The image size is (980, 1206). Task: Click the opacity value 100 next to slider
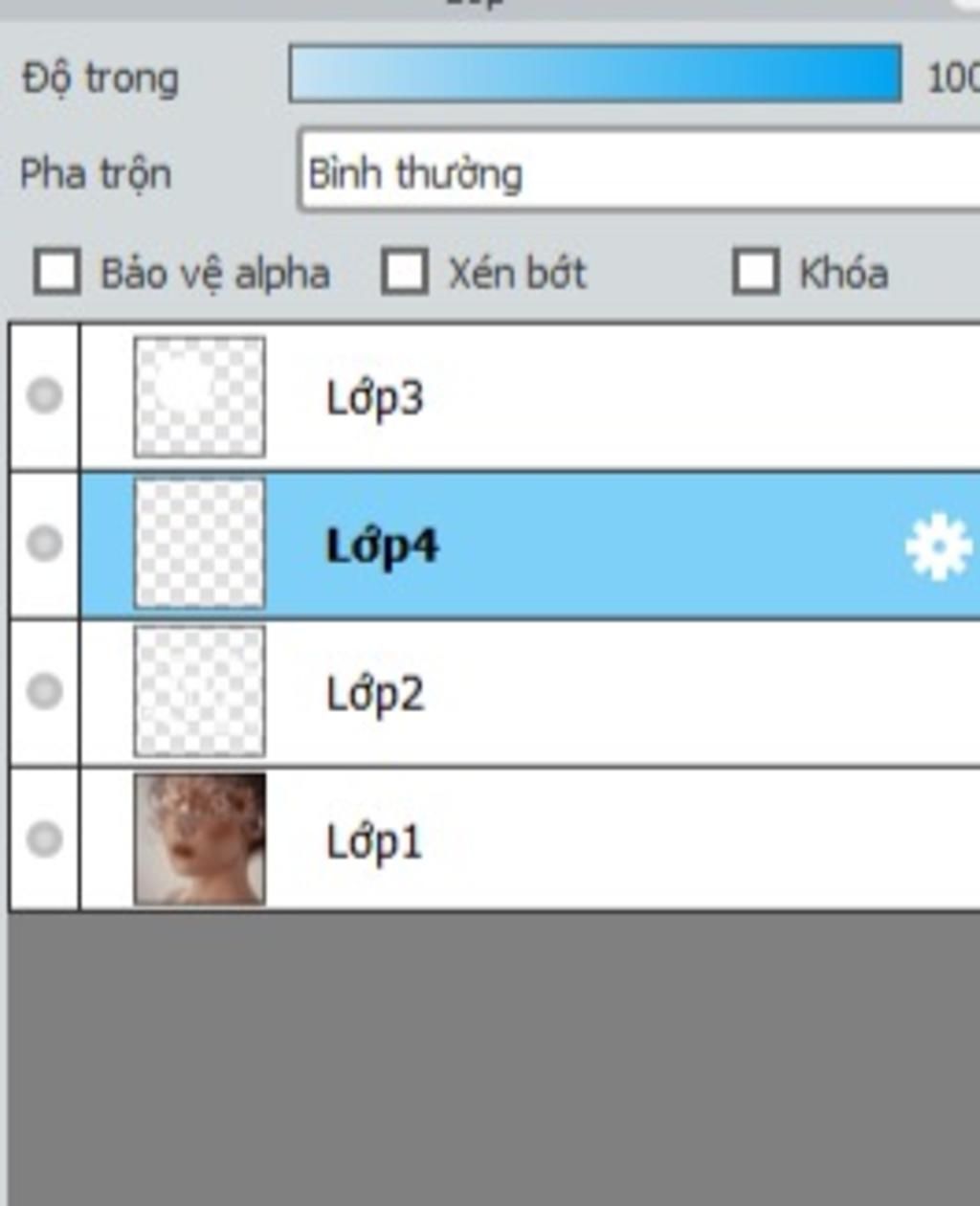[953, 78]
